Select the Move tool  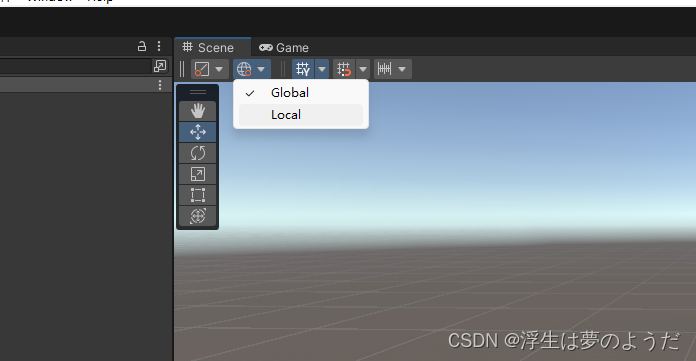198,132
